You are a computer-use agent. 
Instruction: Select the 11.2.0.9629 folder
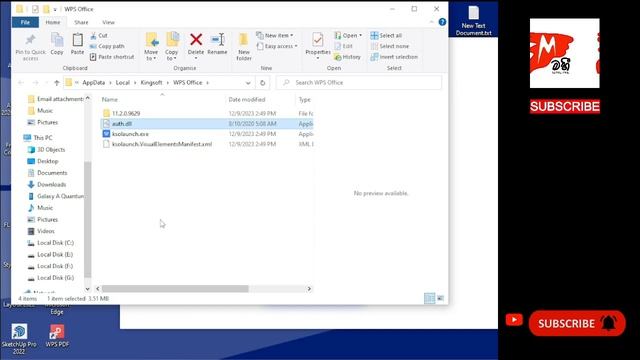pyautogui.click(x=126, y=113)
